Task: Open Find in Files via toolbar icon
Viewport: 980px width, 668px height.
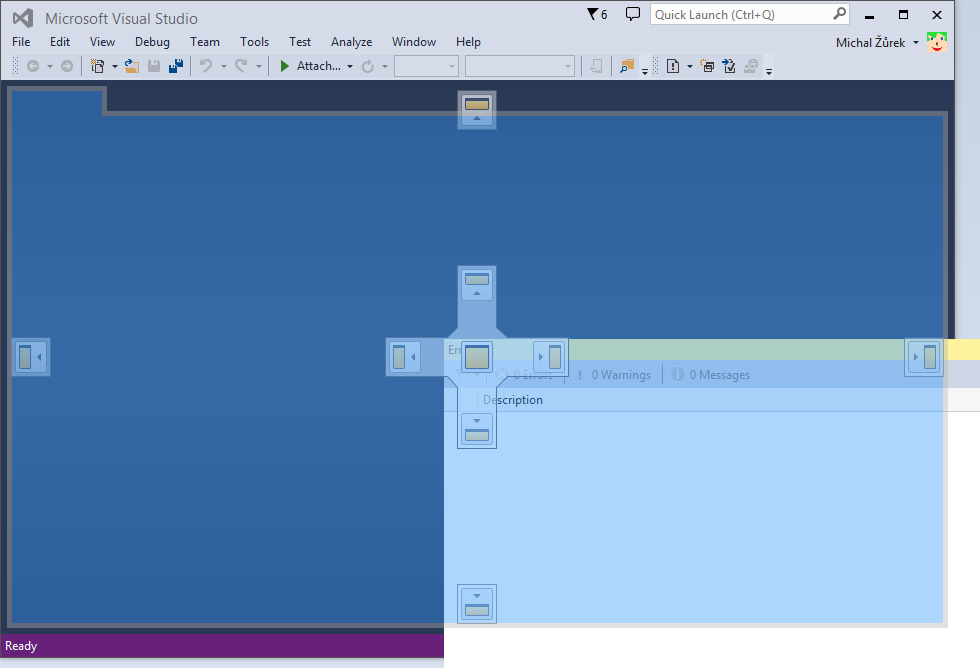Action: (624, 65)
